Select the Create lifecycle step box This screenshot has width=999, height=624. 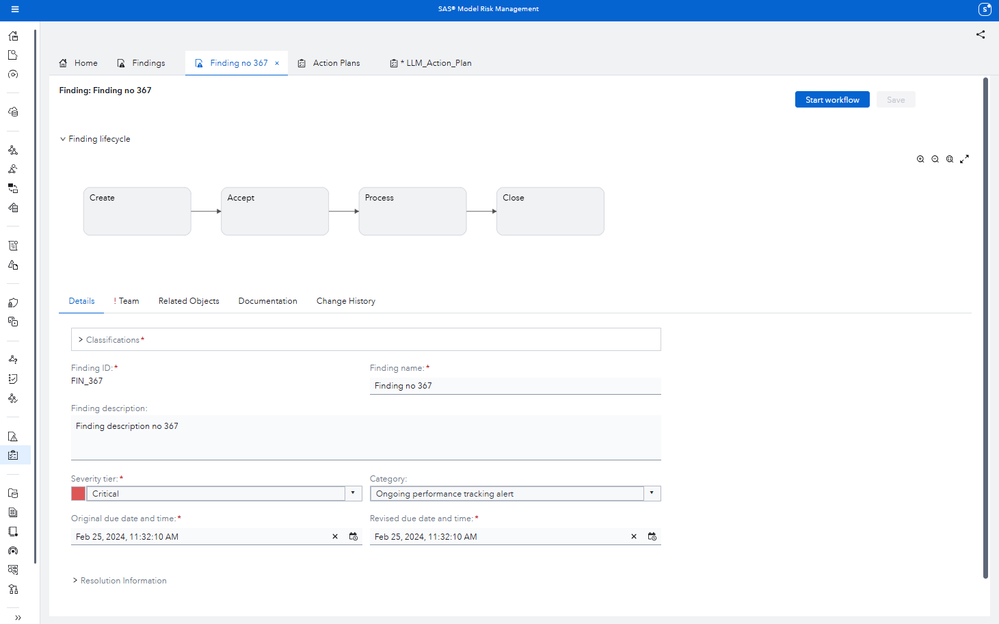pos(137,211)
